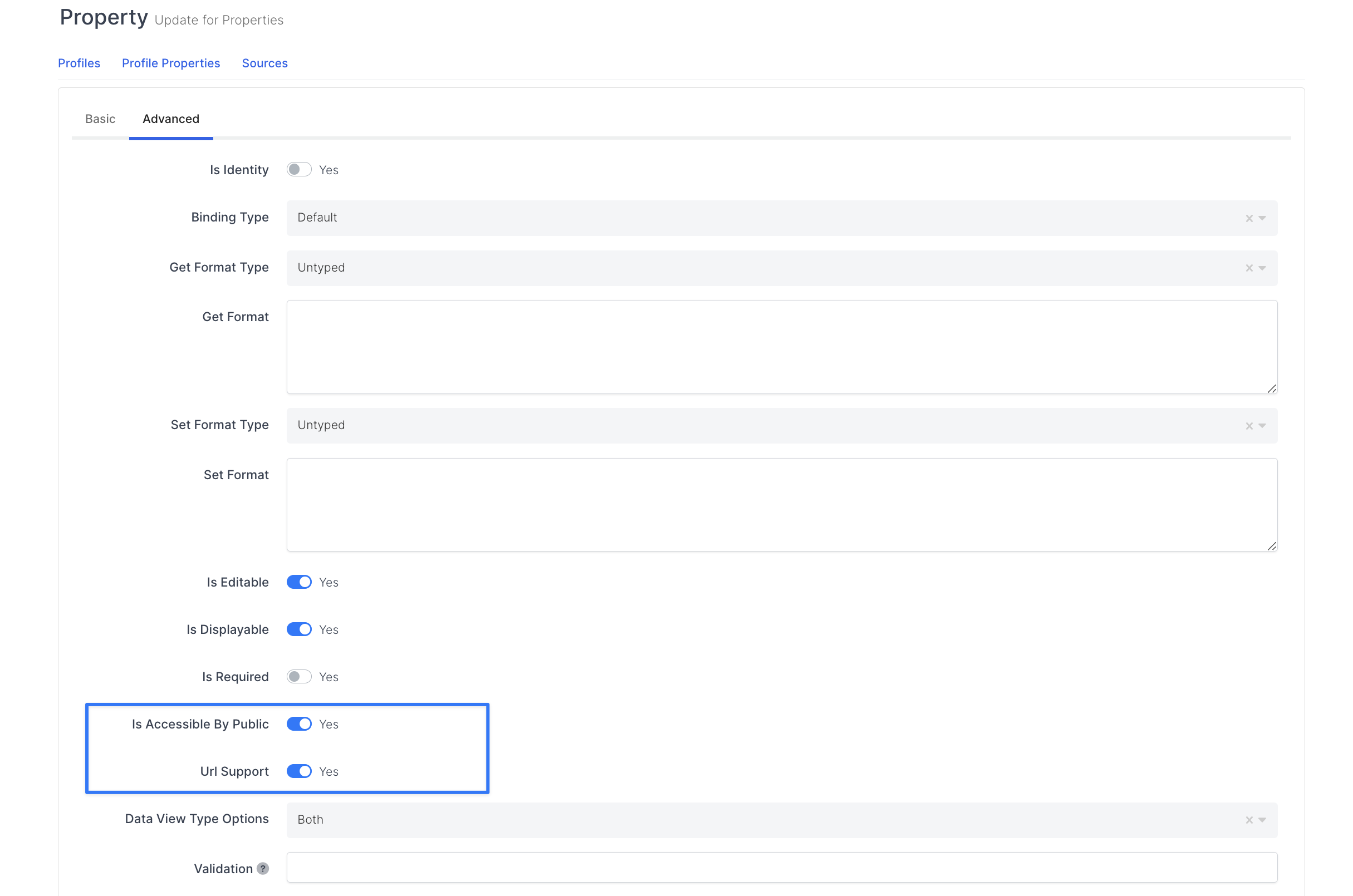This screenshot has width=1353, height=896.
Task: Turn off the Url Support toggle
Action: [299, 771]
